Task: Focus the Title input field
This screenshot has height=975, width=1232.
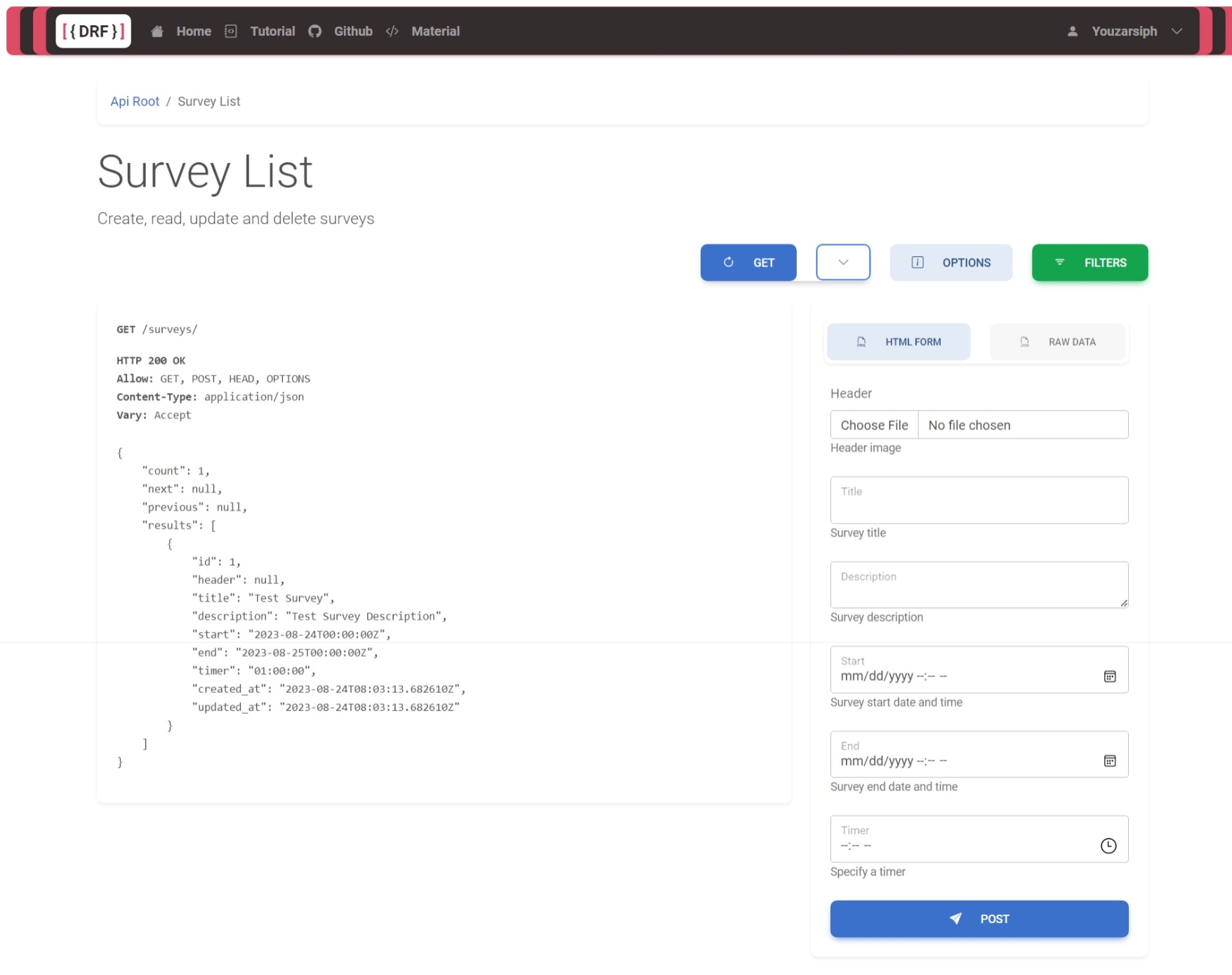Action: (x=979, y=500)
